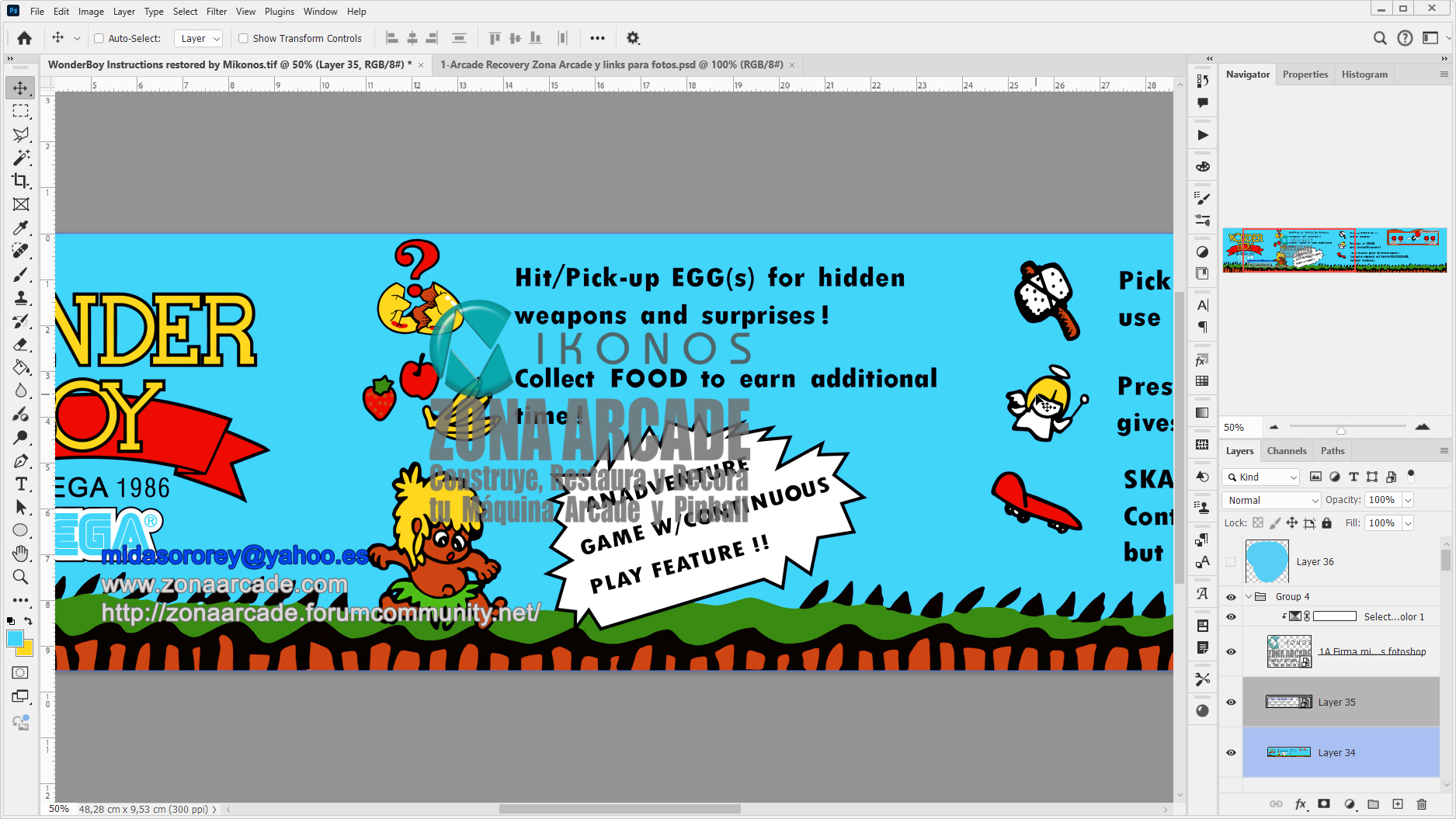Select the Move tool
Image resolution: width=1456 pixels, height=819 pixels.
coord(21,88)
